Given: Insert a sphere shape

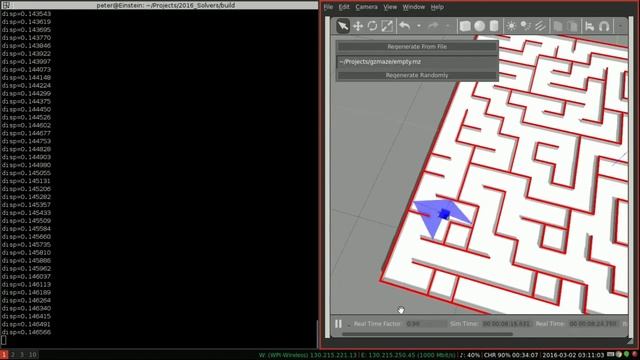Looking at the screenshot, I should (480, 26).
